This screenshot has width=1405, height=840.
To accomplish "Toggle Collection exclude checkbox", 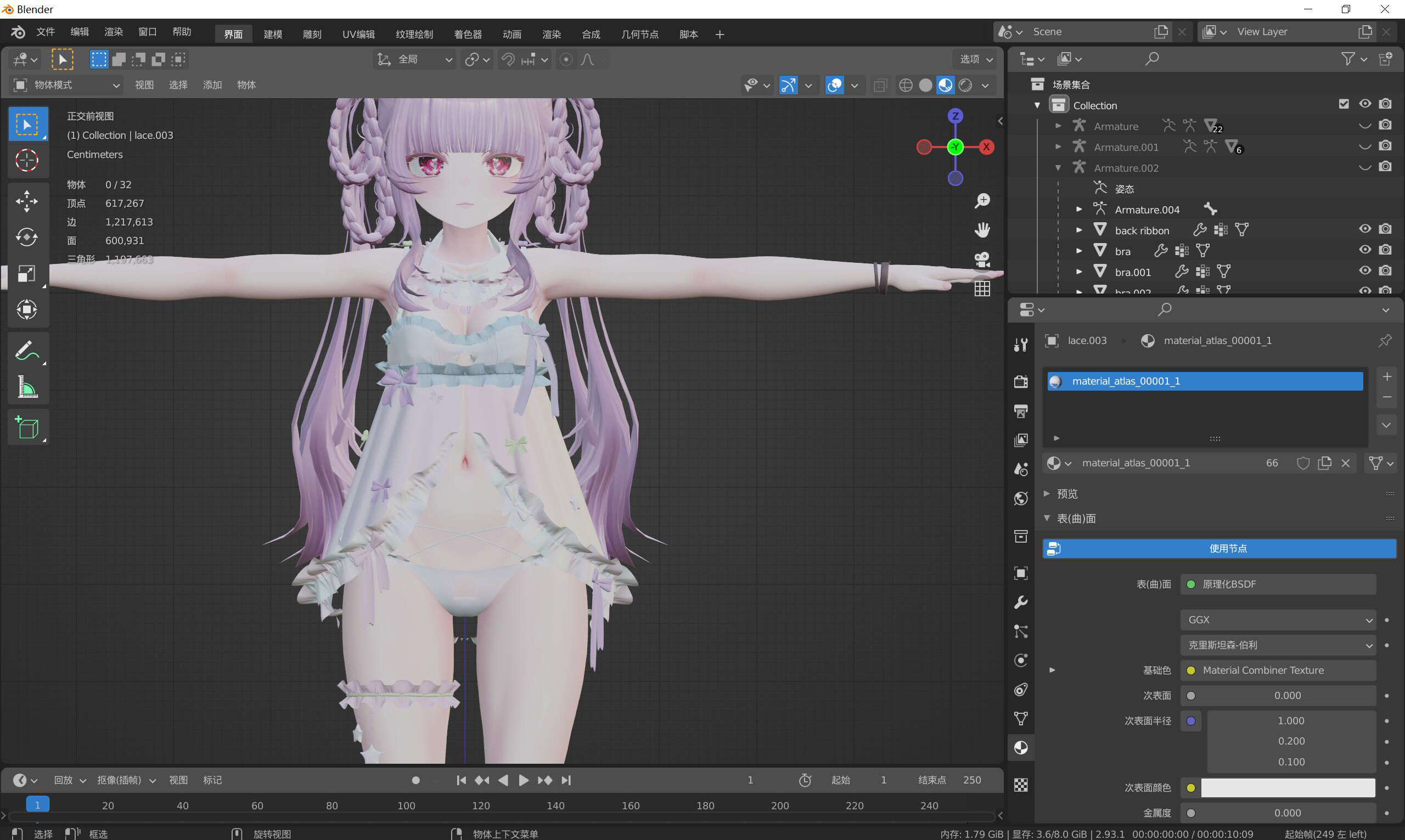I will [x=1344, y=104].
